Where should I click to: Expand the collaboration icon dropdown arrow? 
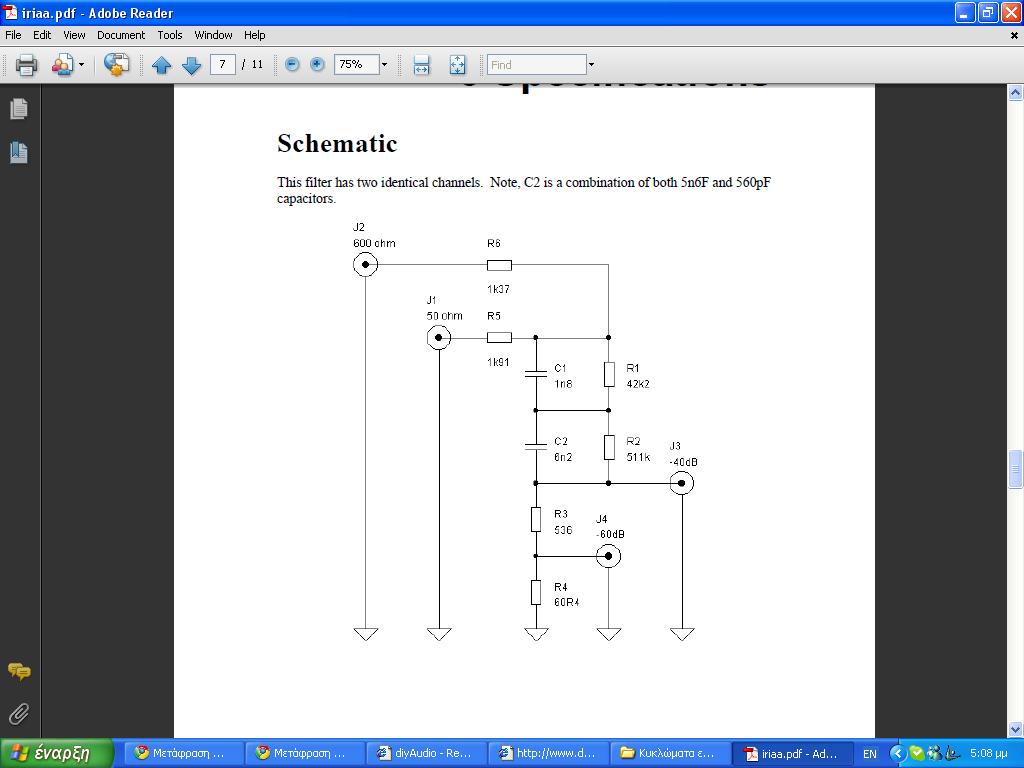[x=82, y=65]
